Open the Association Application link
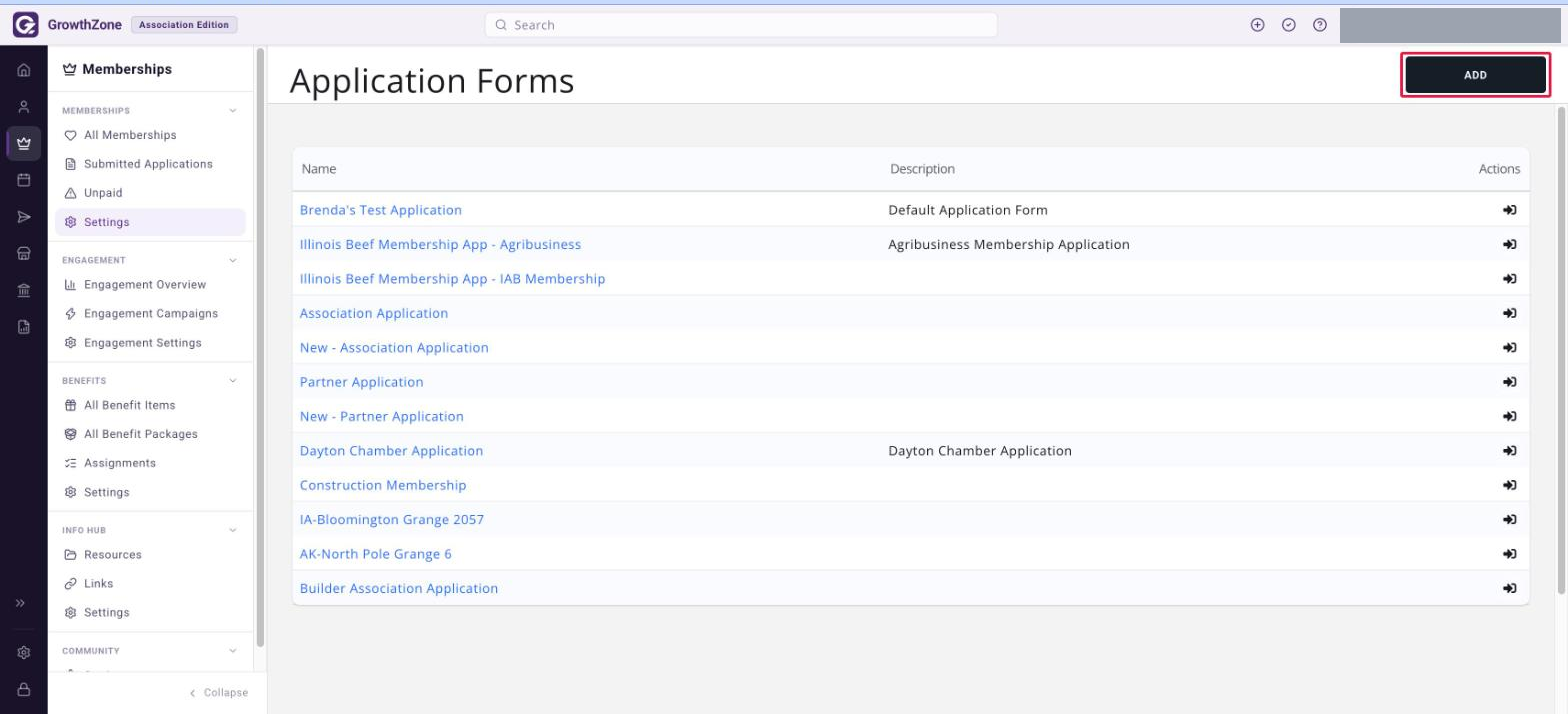This screenshot has height=714, width=1568. [374, 313]
